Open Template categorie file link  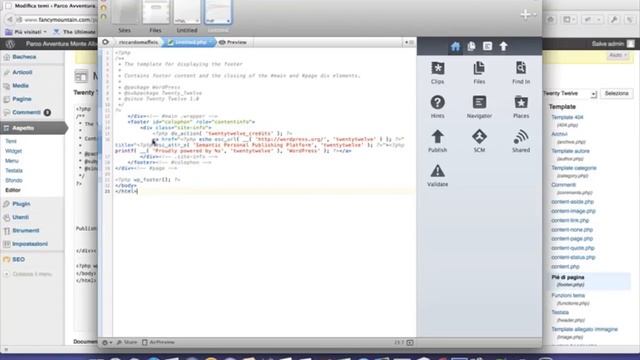[574, 168]
